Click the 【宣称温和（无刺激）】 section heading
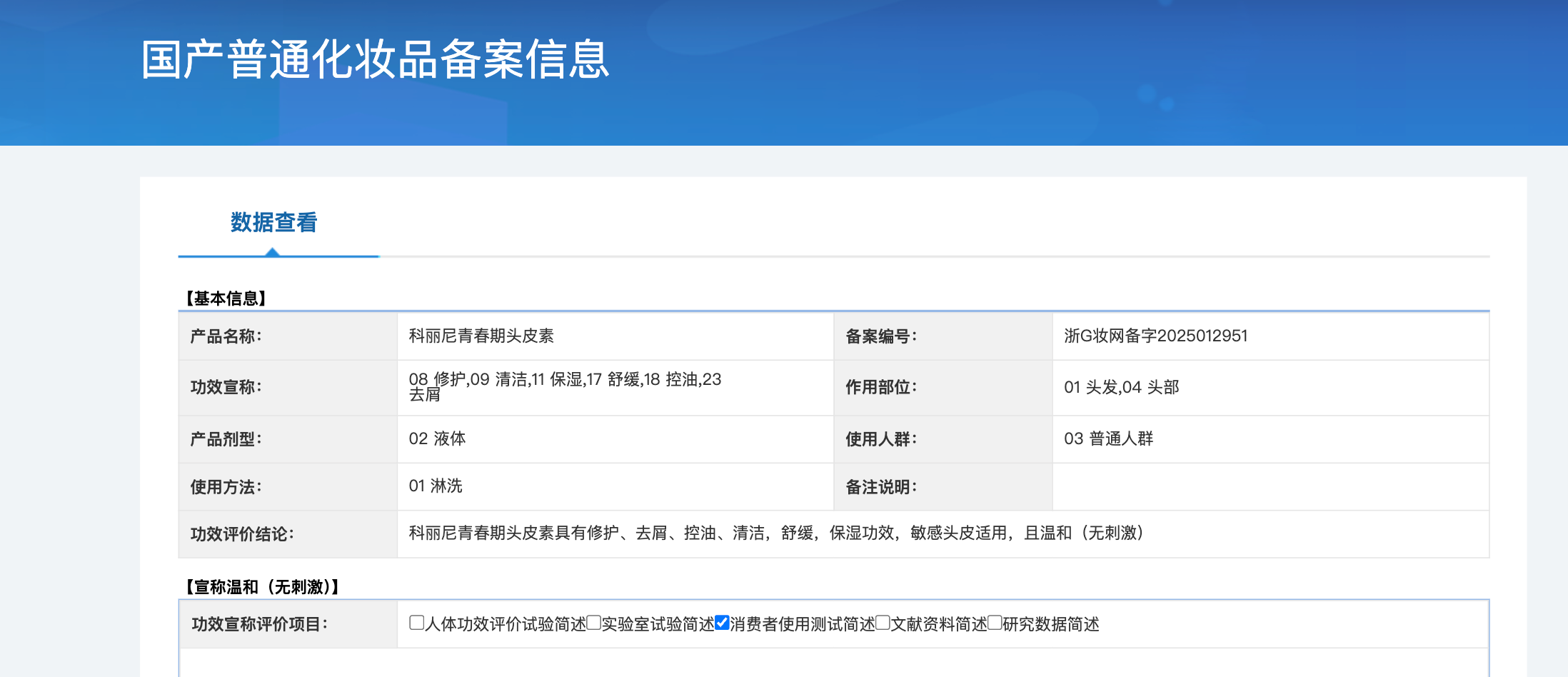The width and height of the screenshot is (1568, 677). coord(262,587)
